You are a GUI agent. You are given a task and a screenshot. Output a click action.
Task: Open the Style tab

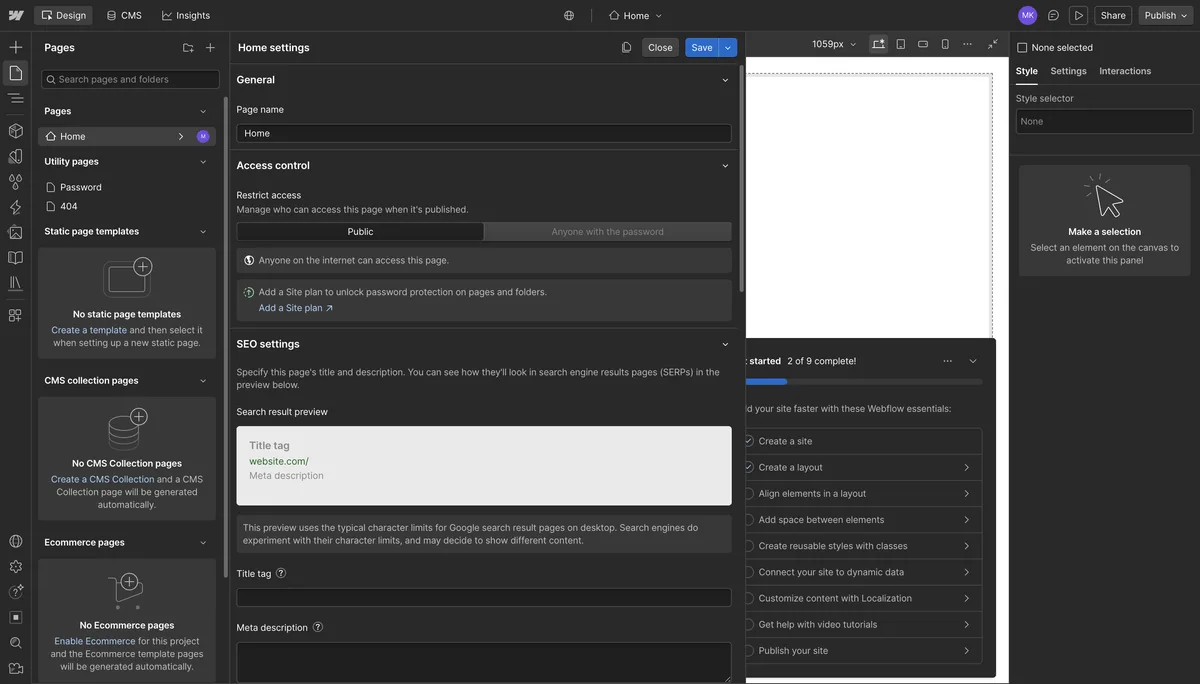click(1026, 71)
